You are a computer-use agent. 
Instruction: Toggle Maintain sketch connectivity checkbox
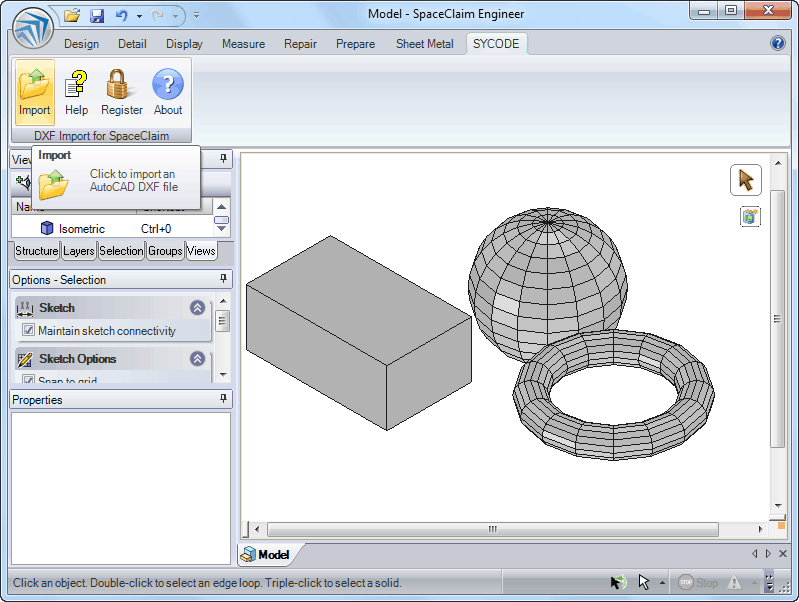pos(29,330)
